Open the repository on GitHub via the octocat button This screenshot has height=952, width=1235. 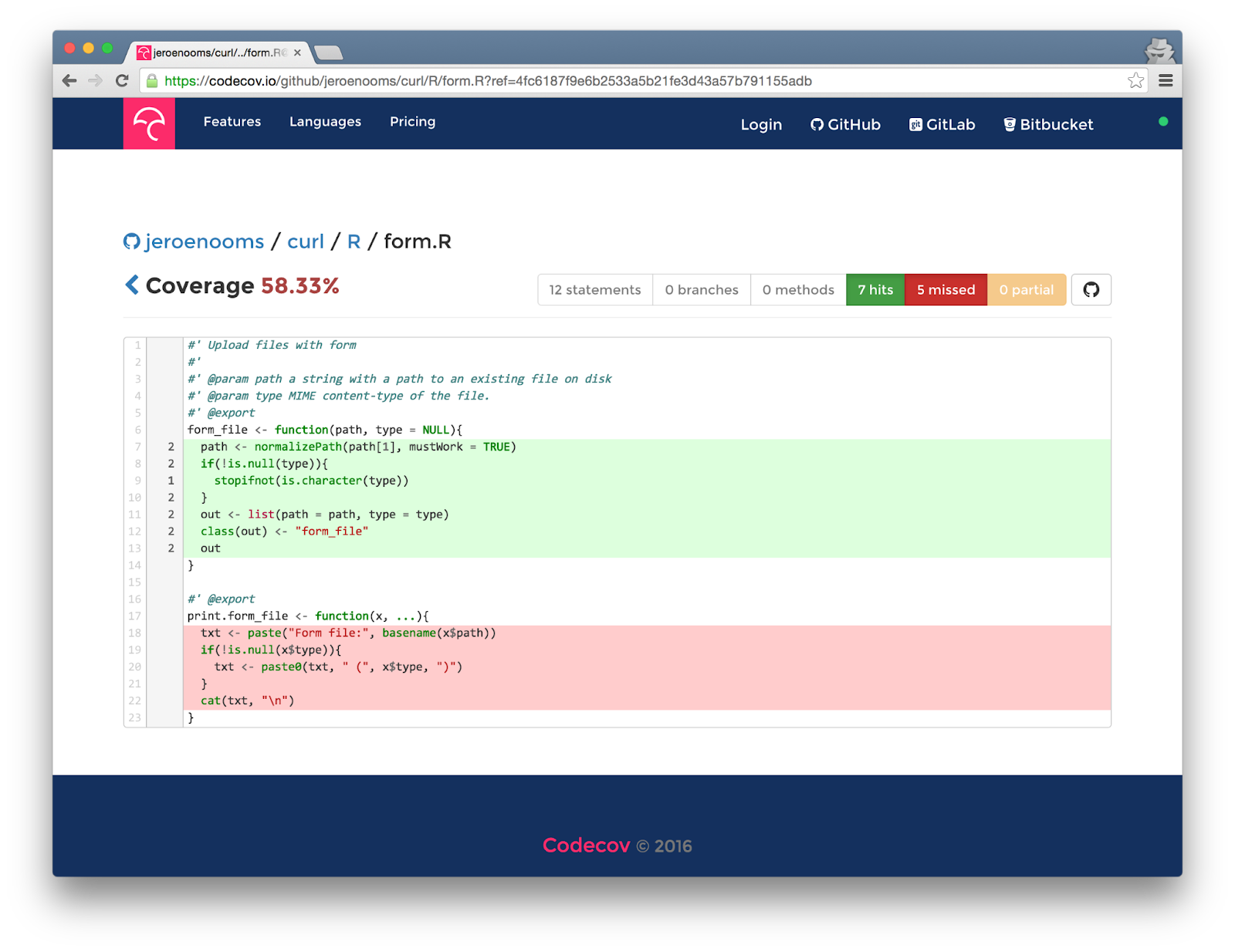point(1091,289)
